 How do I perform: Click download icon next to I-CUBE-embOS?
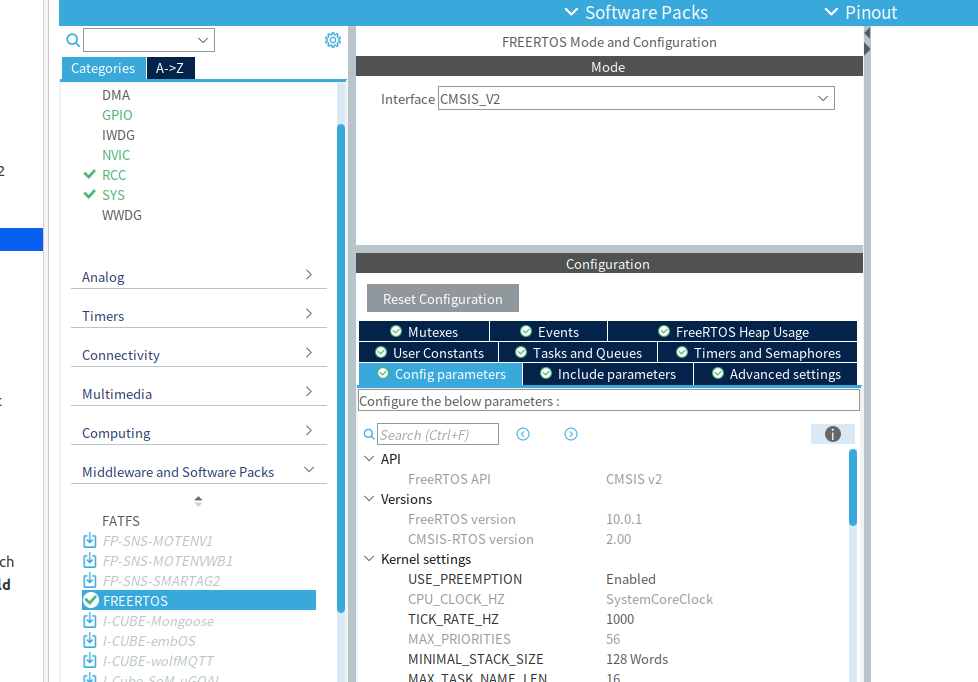(90, 641)
